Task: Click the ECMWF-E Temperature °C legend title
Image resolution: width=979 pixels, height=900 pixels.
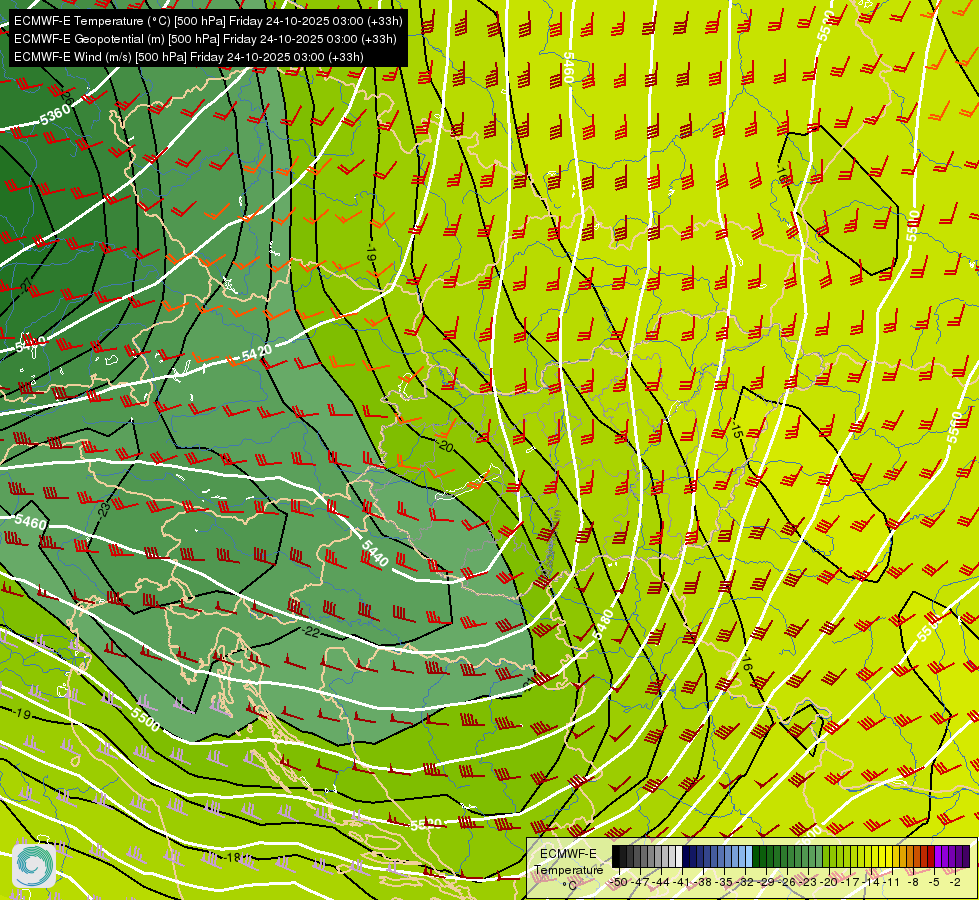Action: point(569,869)
